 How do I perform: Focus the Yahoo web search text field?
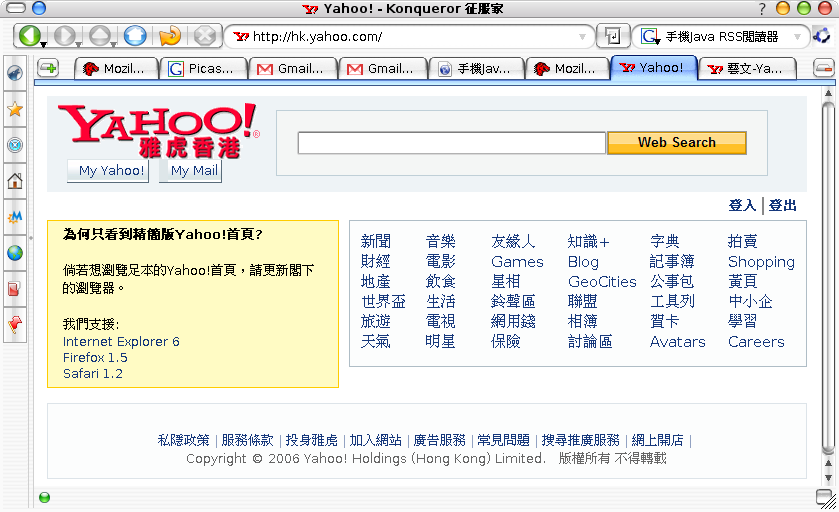coord(452,143)
